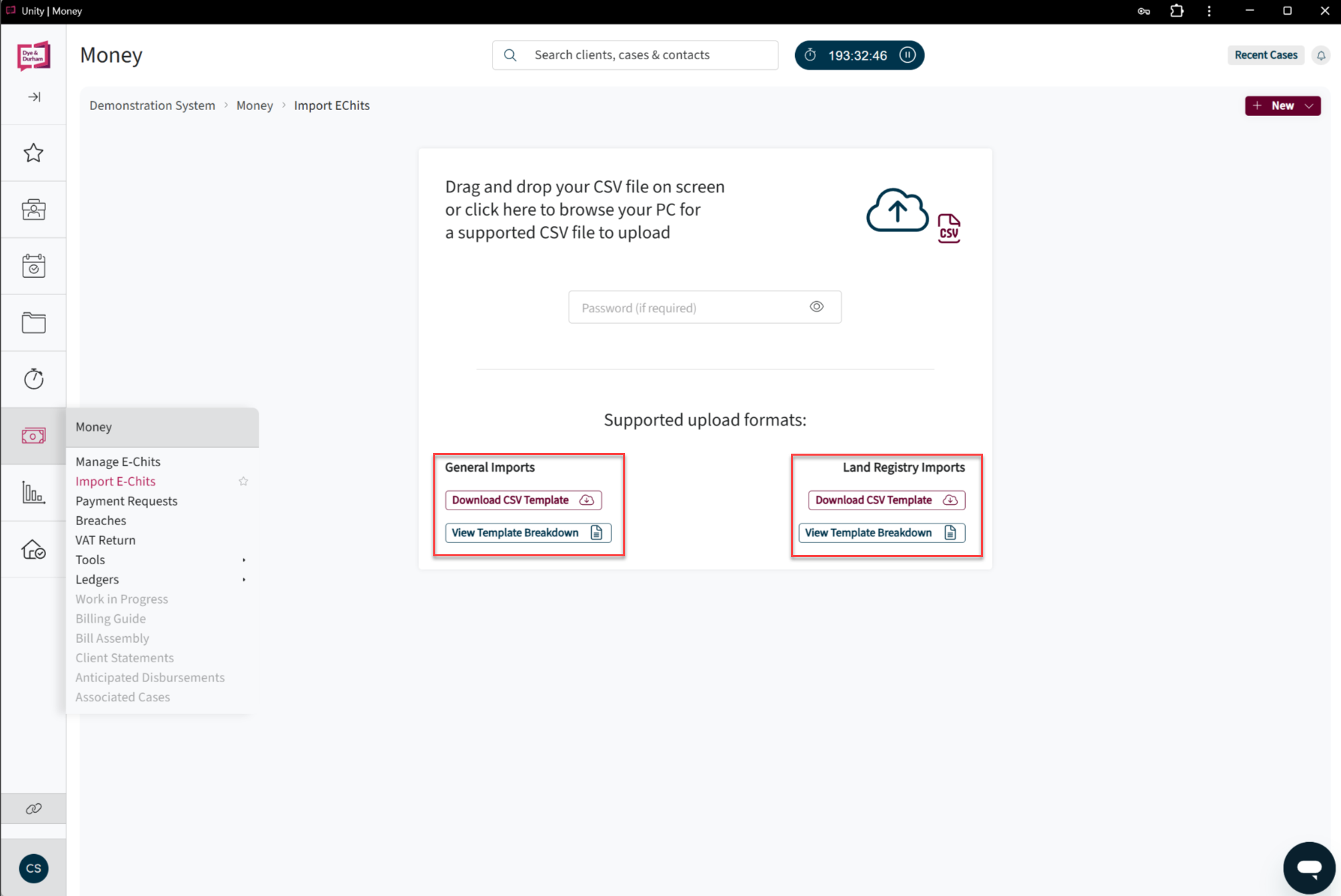
Task: Focus the search clients, cases & contacts field
Action: (x=635, y=55)
